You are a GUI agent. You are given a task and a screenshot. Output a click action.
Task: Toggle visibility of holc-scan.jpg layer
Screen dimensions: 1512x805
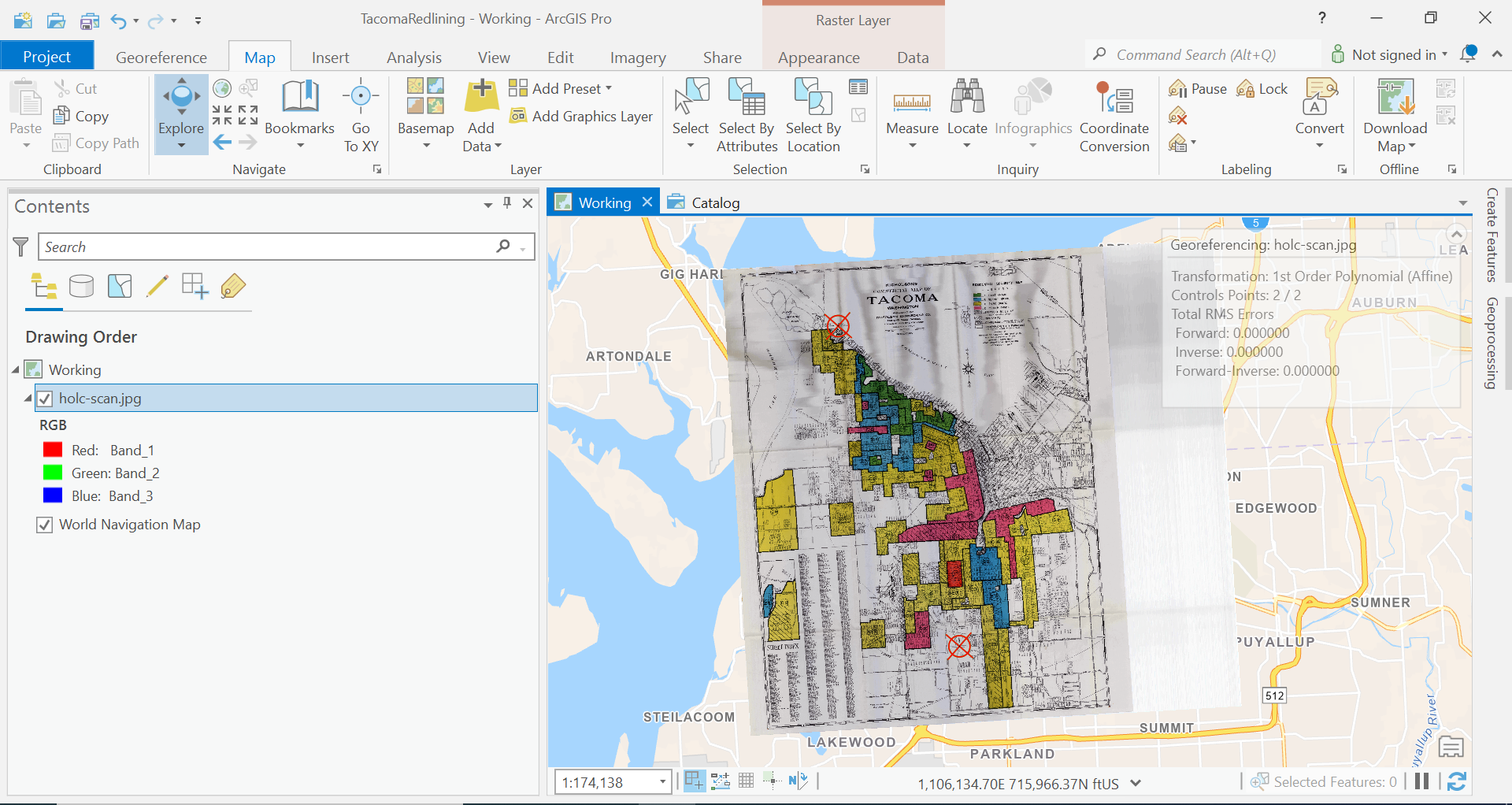click(45, 399)
